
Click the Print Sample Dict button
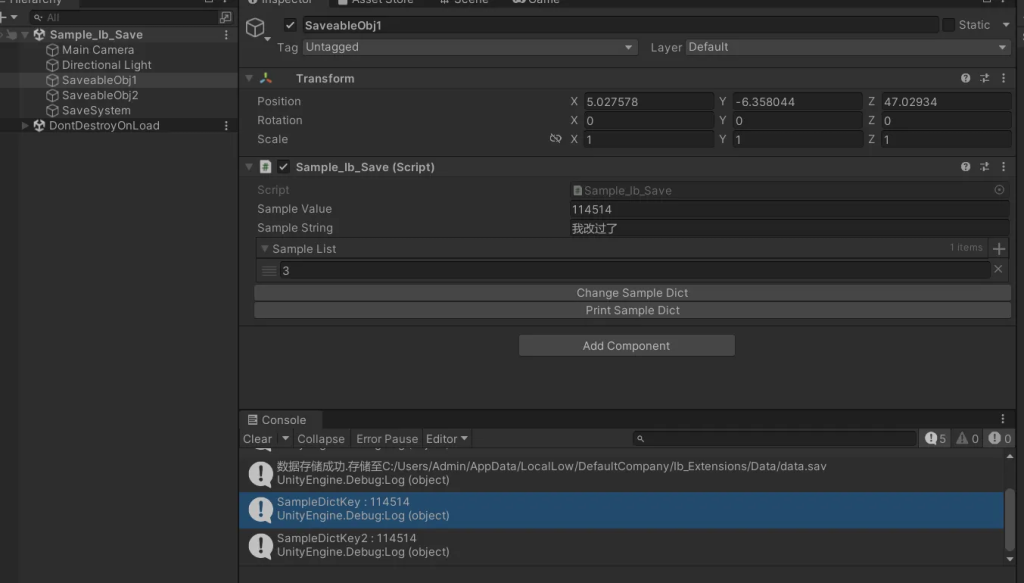[632, 310]
